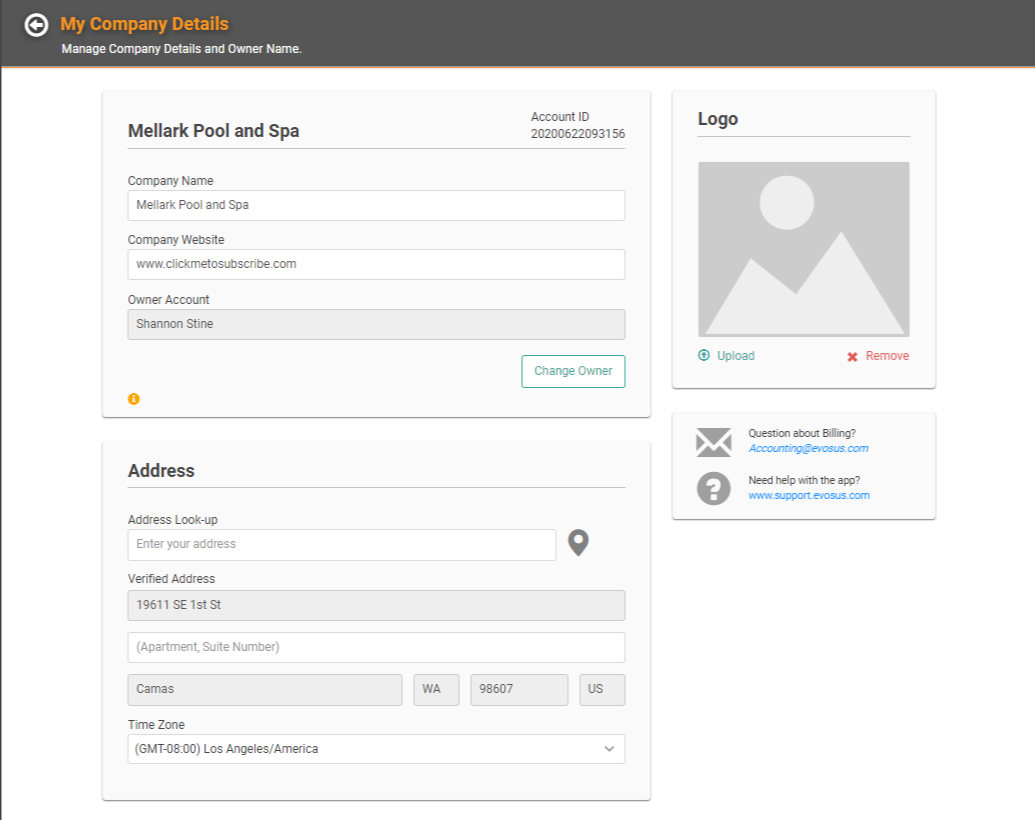The width and height of the screenshot is (1035, 820).
Task: Click the Upload logo link
Action: (x=735, y=356)
